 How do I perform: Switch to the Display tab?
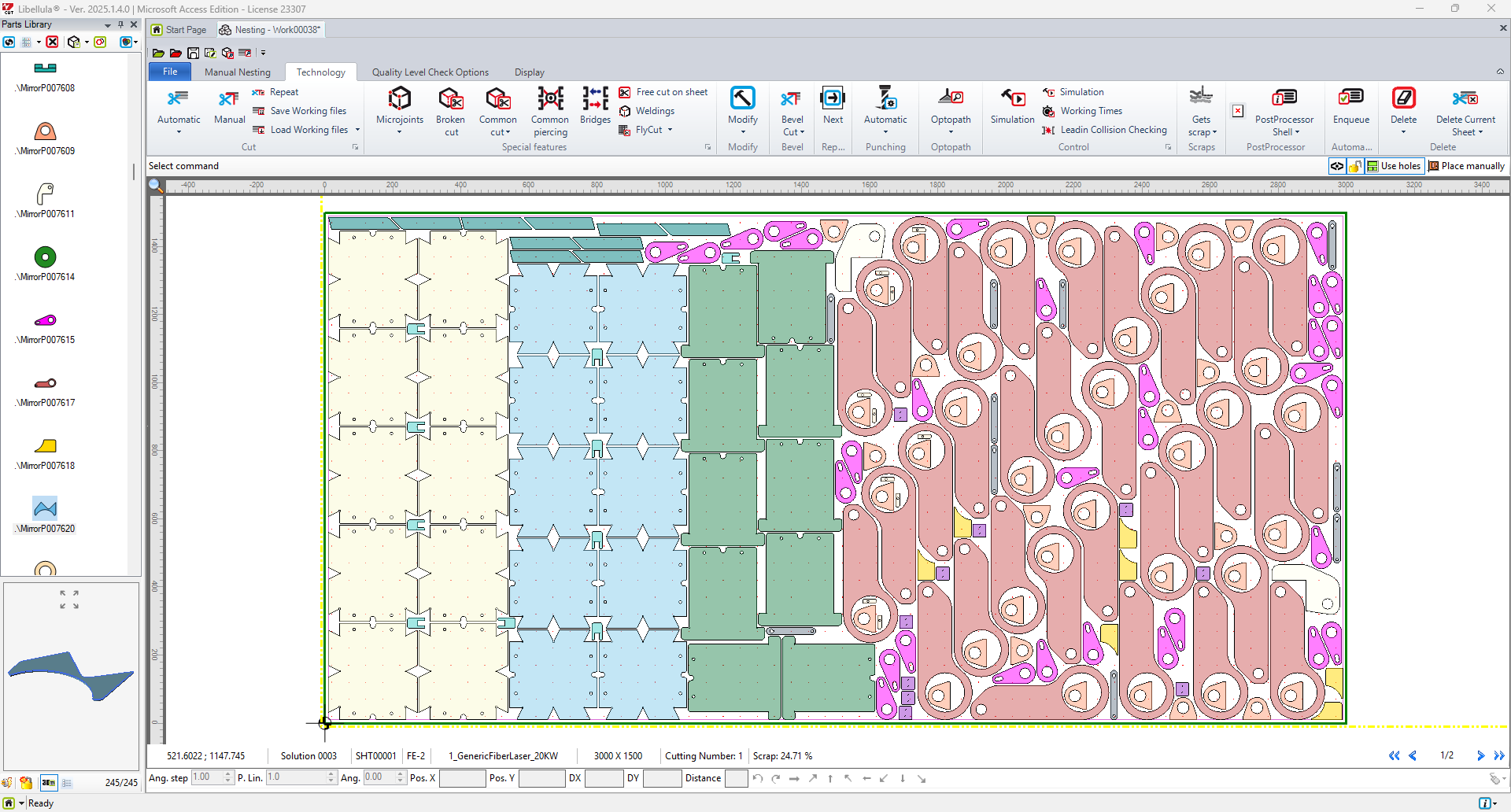coord(530,72)
